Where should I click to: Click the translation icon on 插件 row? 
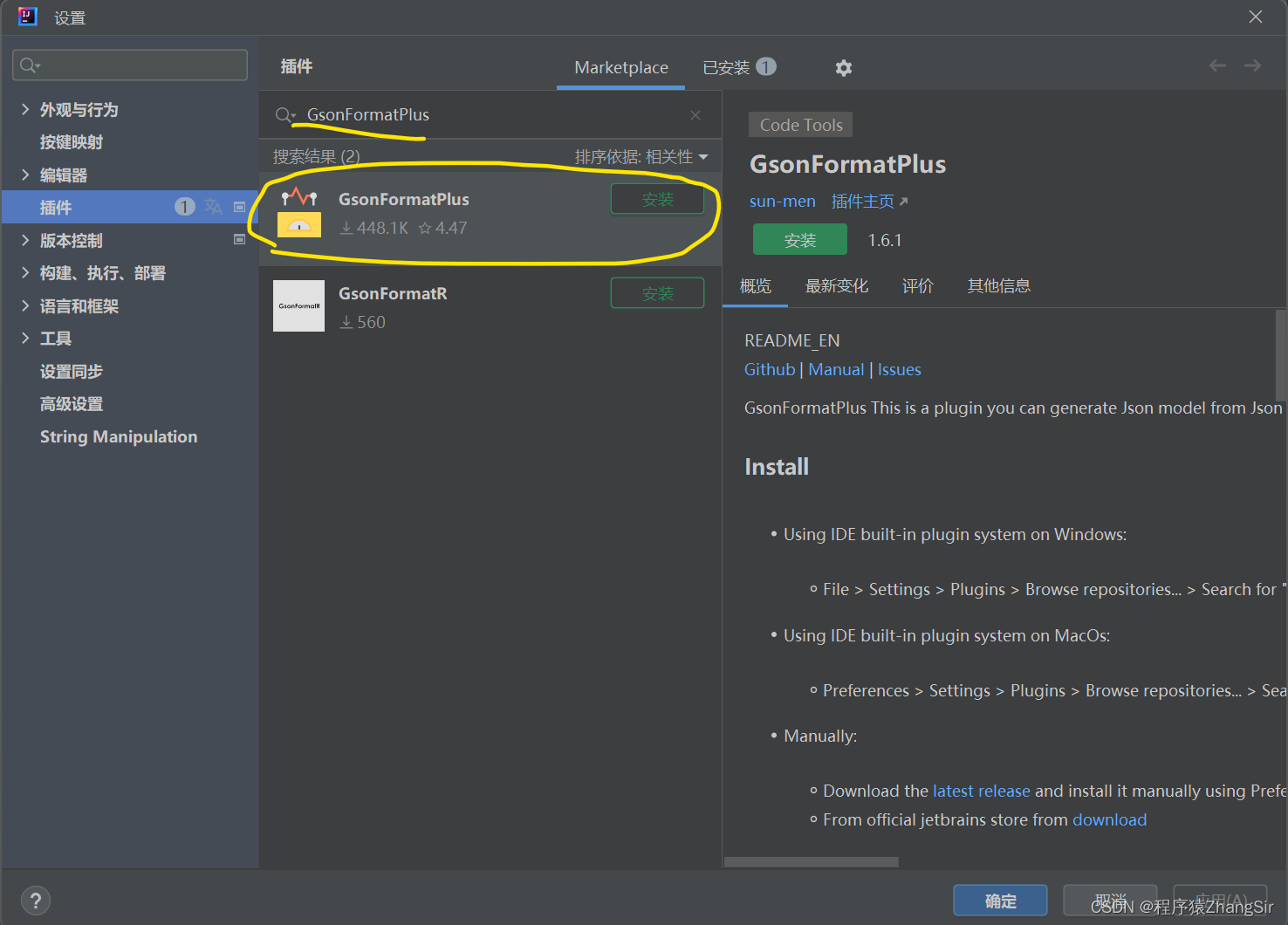pyautogui.click(x=213, y=207)
